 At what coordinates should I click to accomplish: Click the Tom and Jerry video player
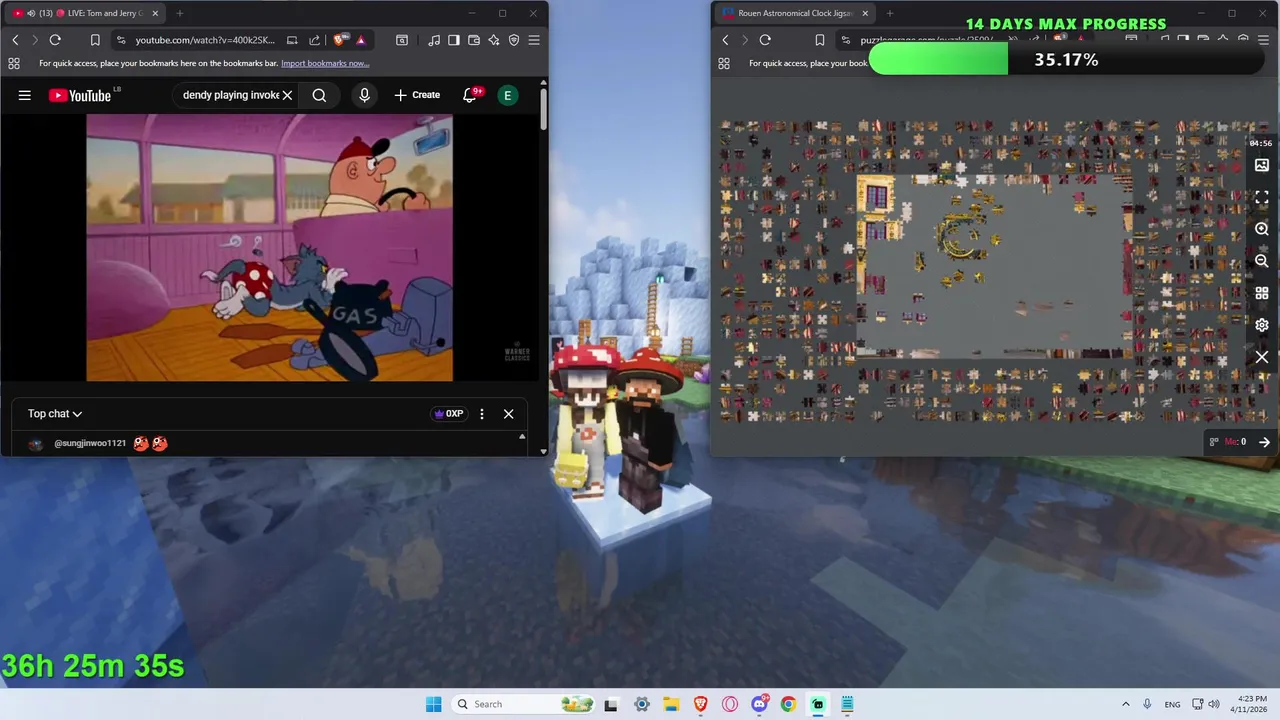(269, 247)
